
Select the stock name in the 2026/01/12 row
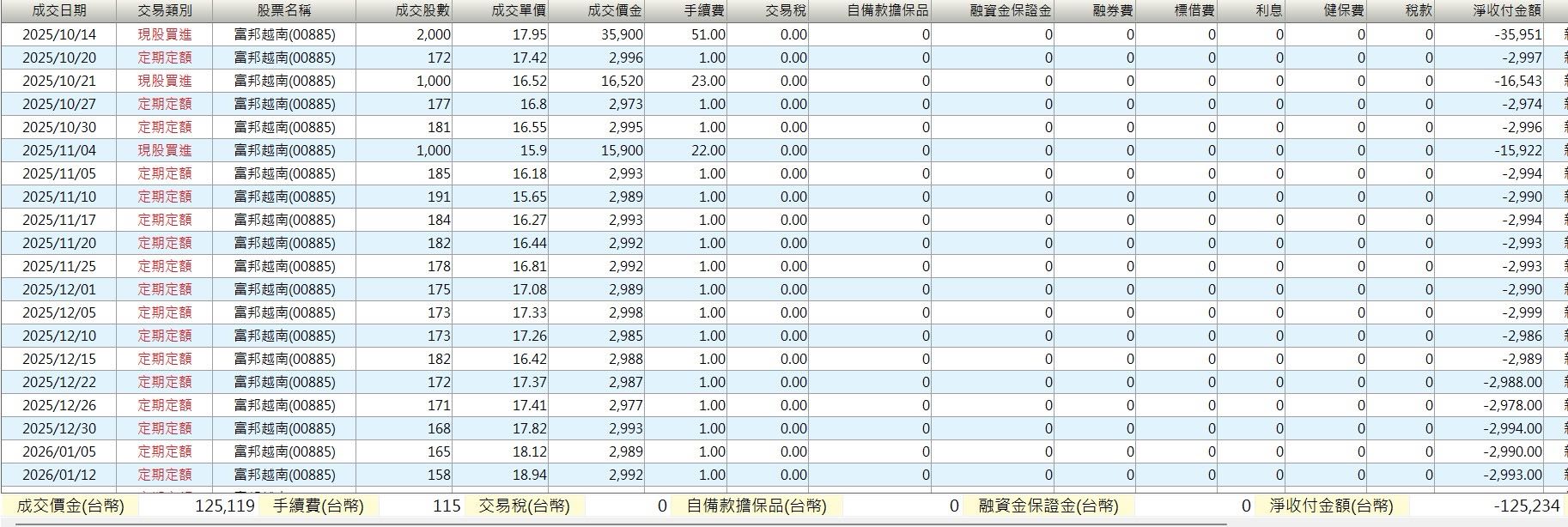(x=284, y=476)
